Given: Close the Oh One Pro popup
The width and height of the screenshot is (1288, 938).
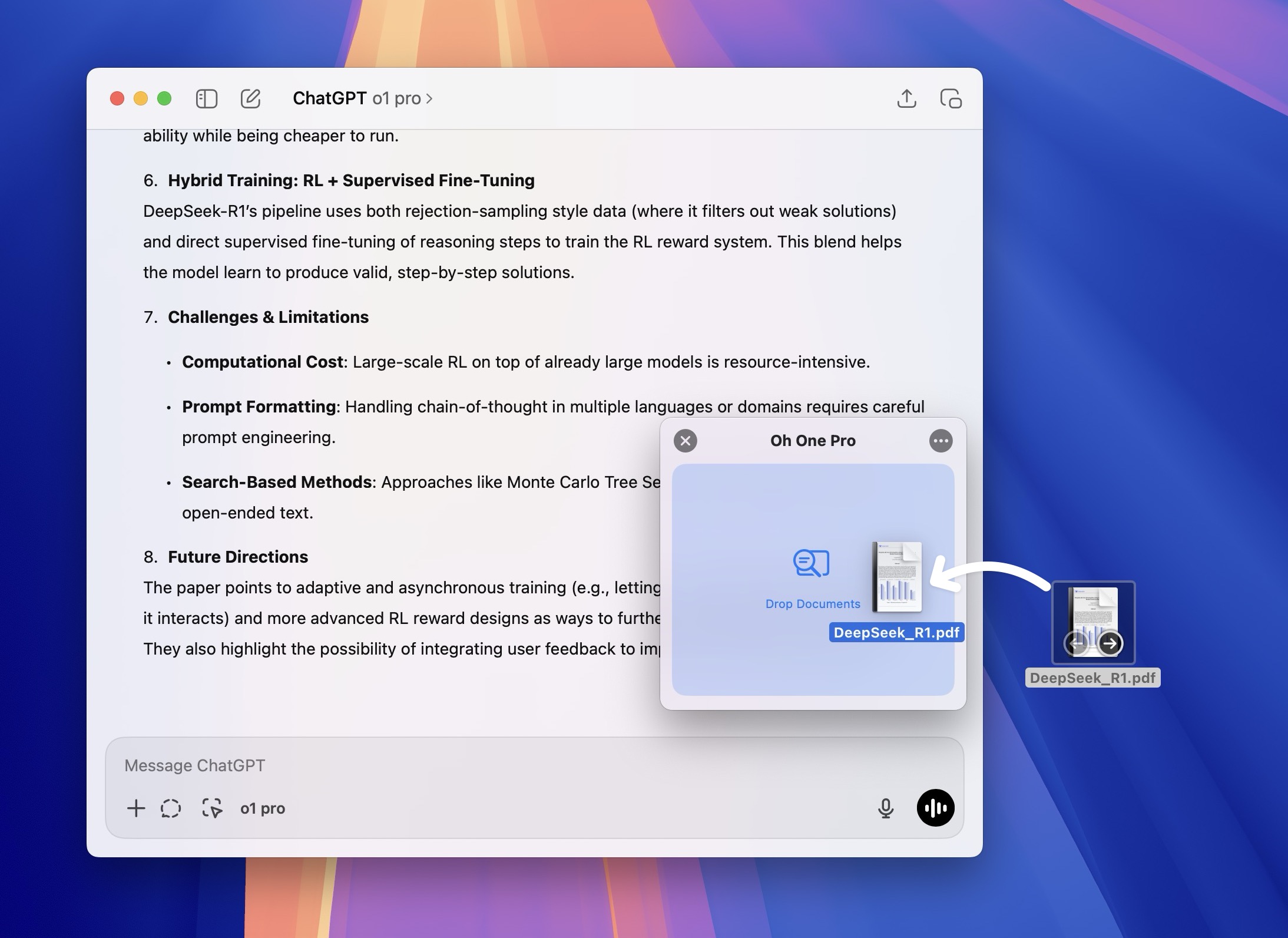Looking at the screenshot, I should [685, 441].
